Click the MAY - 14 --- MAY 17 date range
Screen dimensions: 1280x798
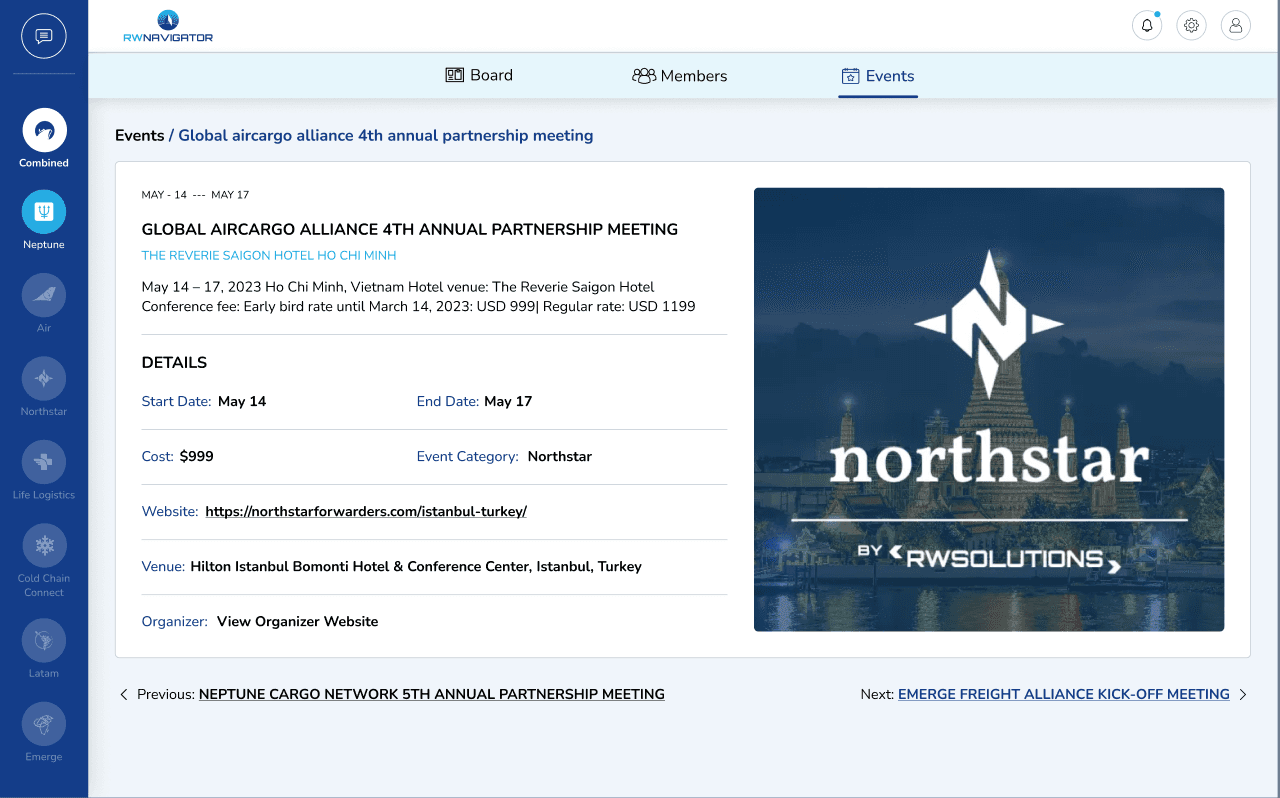click(195, 195)
